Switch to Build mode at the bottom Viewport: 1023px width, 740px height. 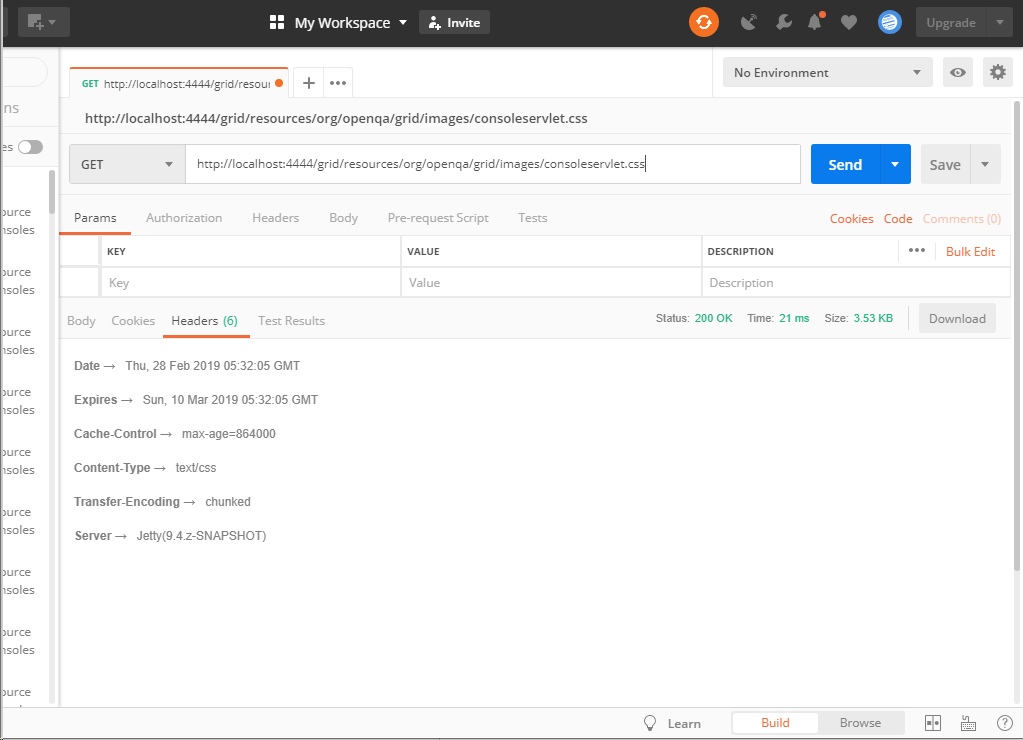pyautogui.click(x=775, y=722)
